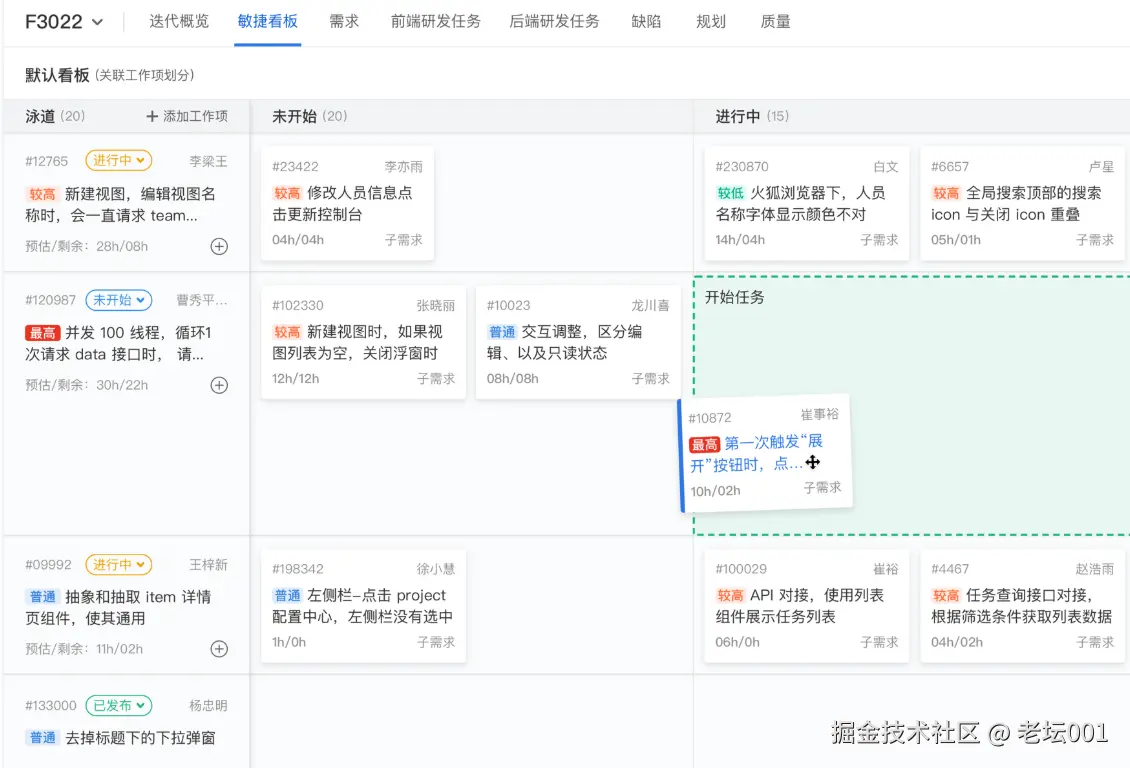Click the move crosshair icon on card #10872
Screen dimensions: 1130x768
click(813, 462)
